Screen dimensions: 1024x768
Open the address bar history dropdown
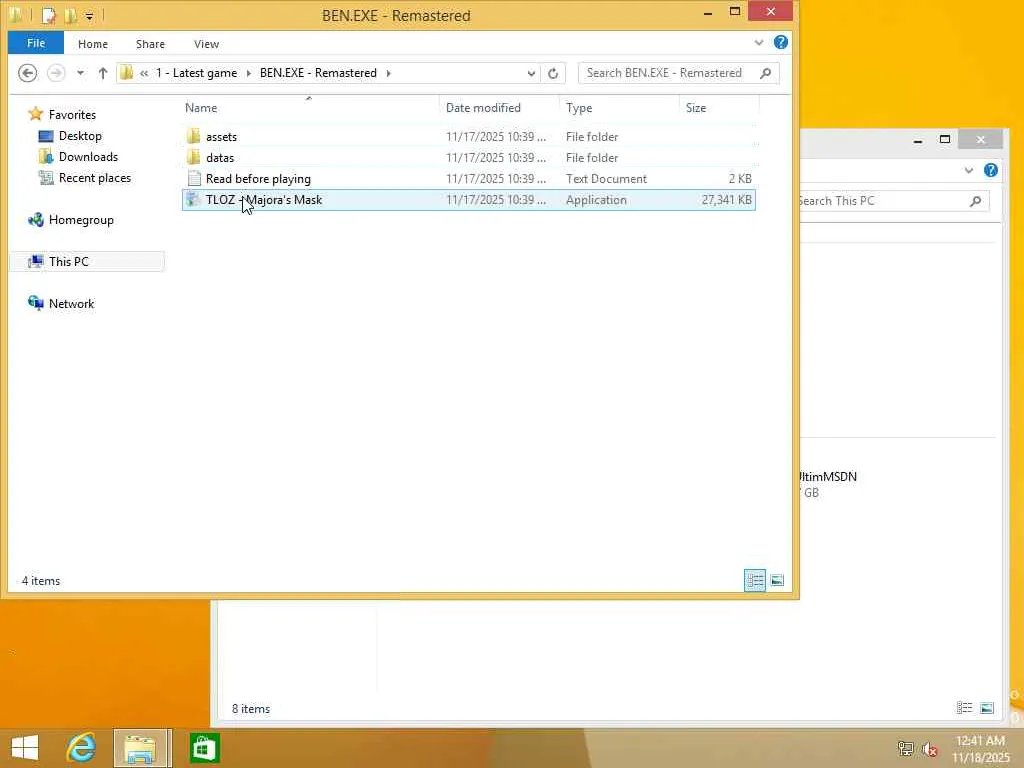531,73
